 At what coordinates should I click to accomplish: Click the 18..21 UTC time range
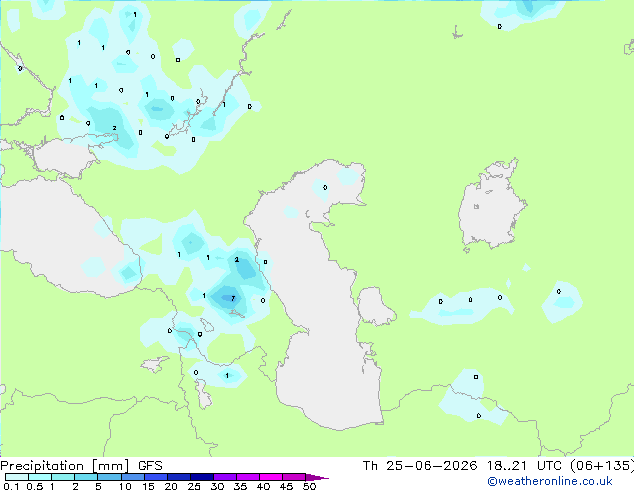524,466
